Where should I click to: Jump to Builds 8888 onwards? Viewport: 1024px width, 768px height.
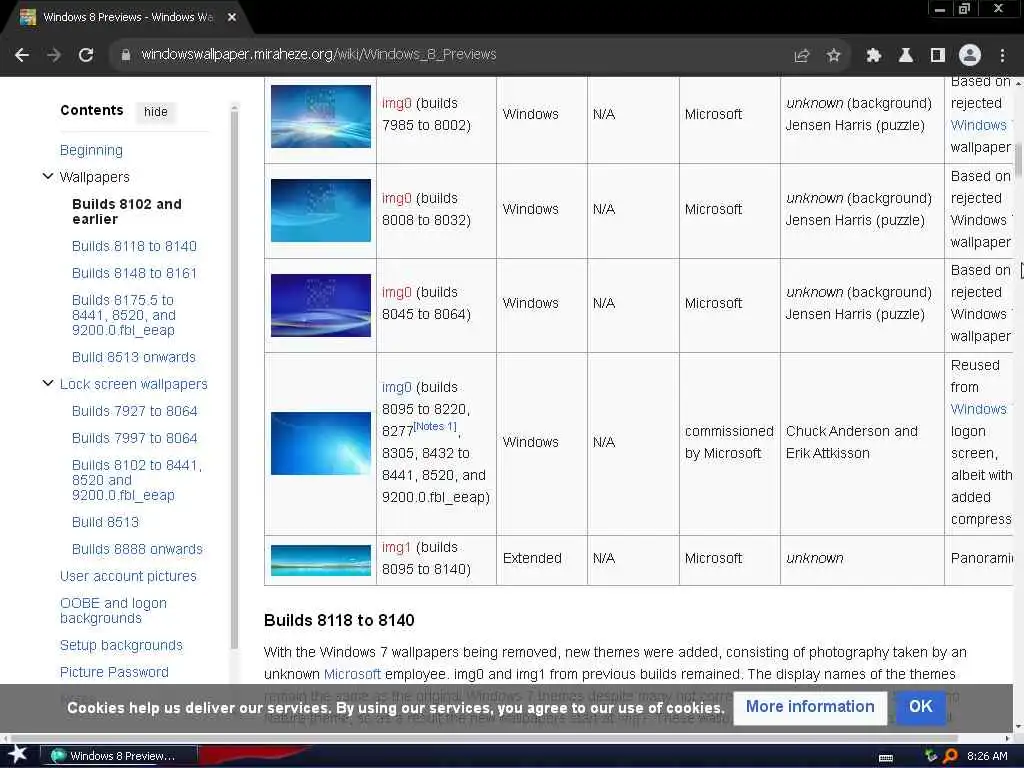click(x=137, y=549)
